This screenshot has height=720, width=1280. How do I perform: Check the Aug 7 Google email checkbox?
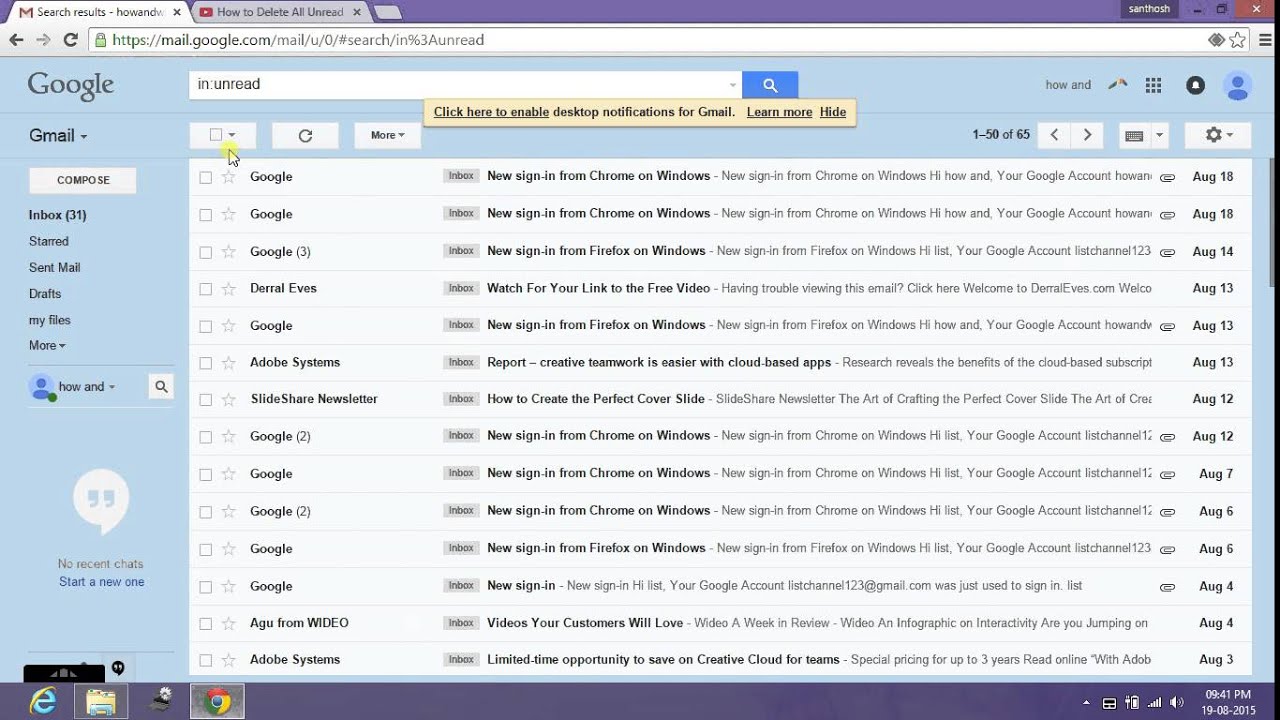[x=205, y=474]
